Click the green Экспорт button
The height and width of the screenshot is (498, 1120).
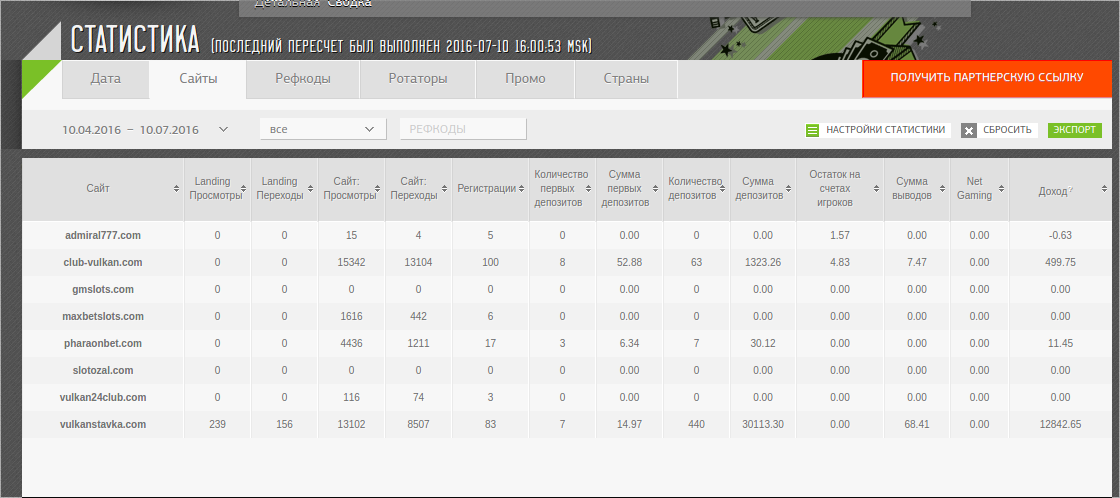click(1074, 130)
